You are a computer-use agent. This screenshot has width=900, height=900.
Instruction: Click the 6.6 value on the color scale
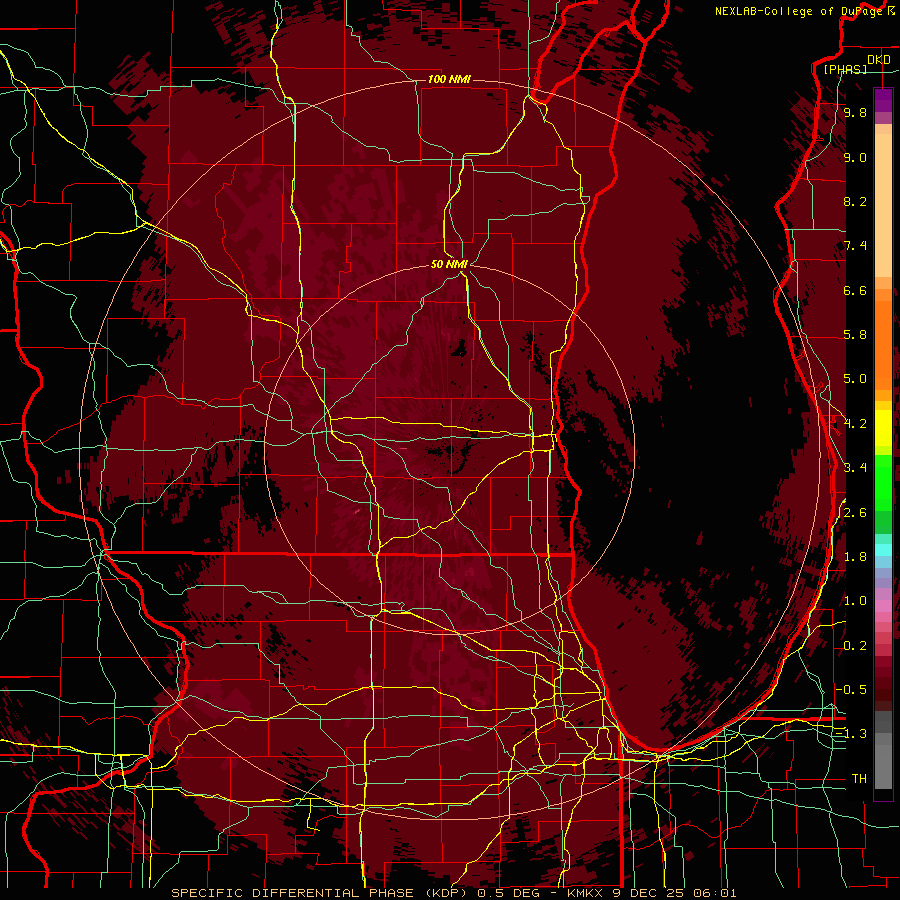click(855, 290)
